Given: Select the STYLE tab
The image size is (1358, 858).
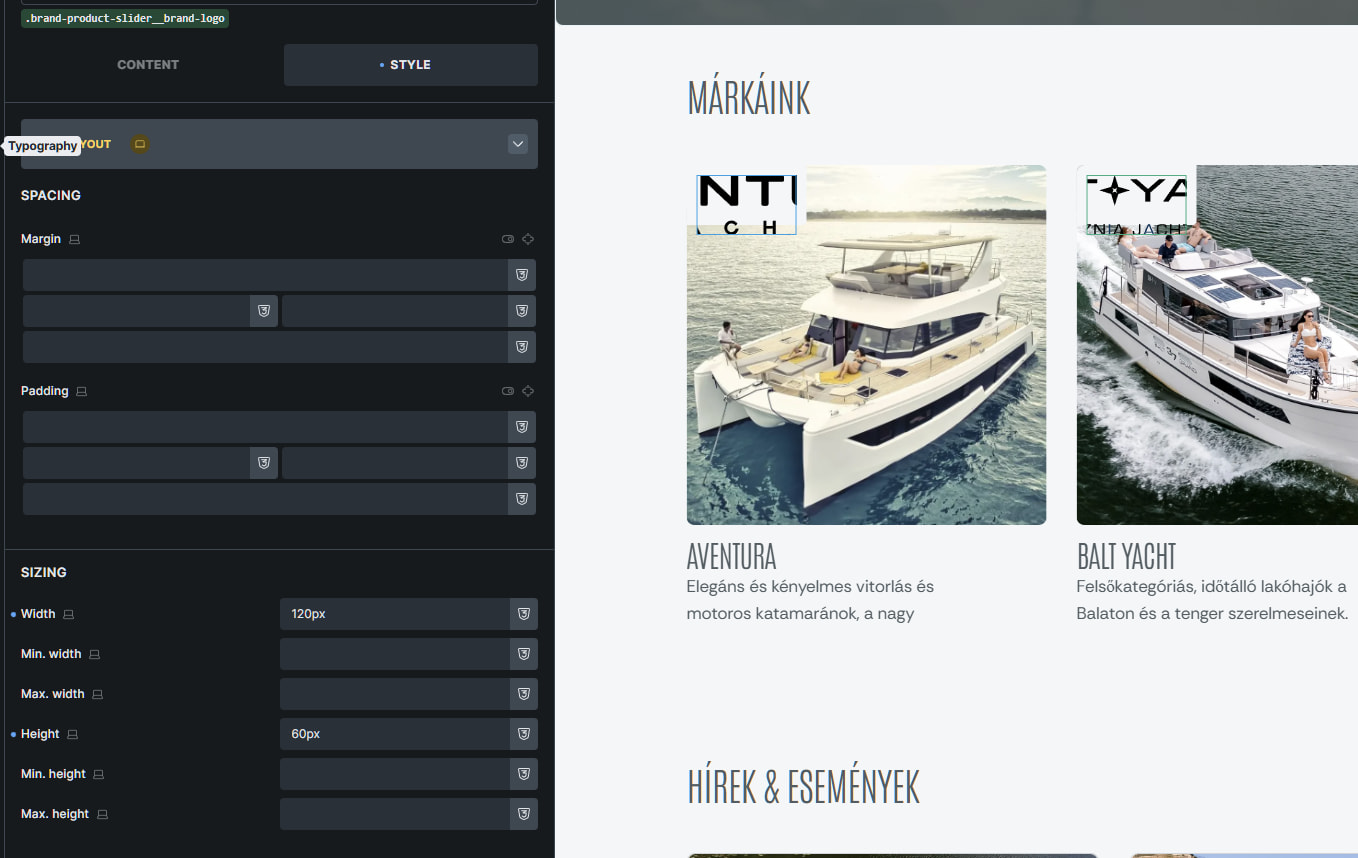Looking at the screenshot, I should point(410,65).
